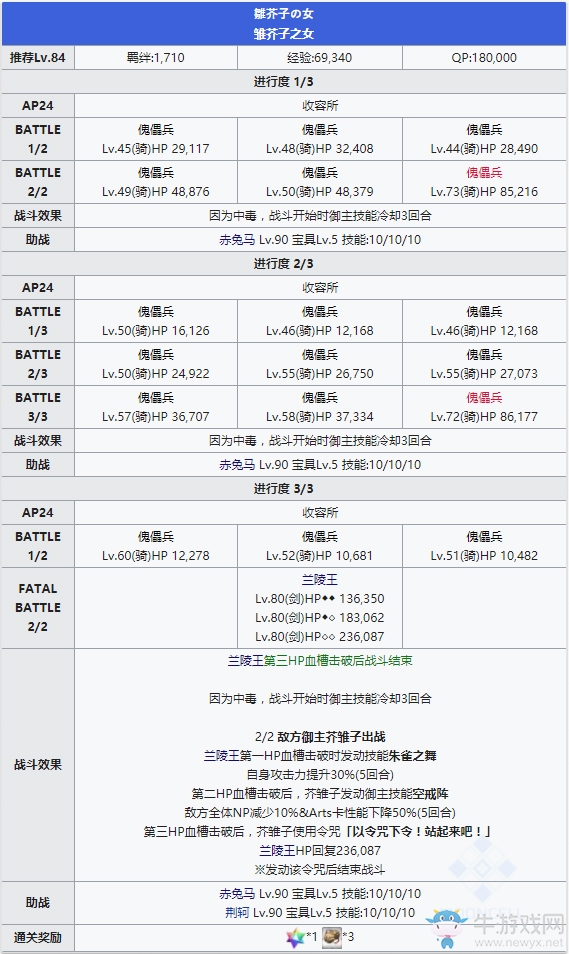Click the 敌方全体NP减少10%&Arts卡性能下降50% line
Image resolution: width=569 pixels, height=954 pixels.
(x=319, y=813)
